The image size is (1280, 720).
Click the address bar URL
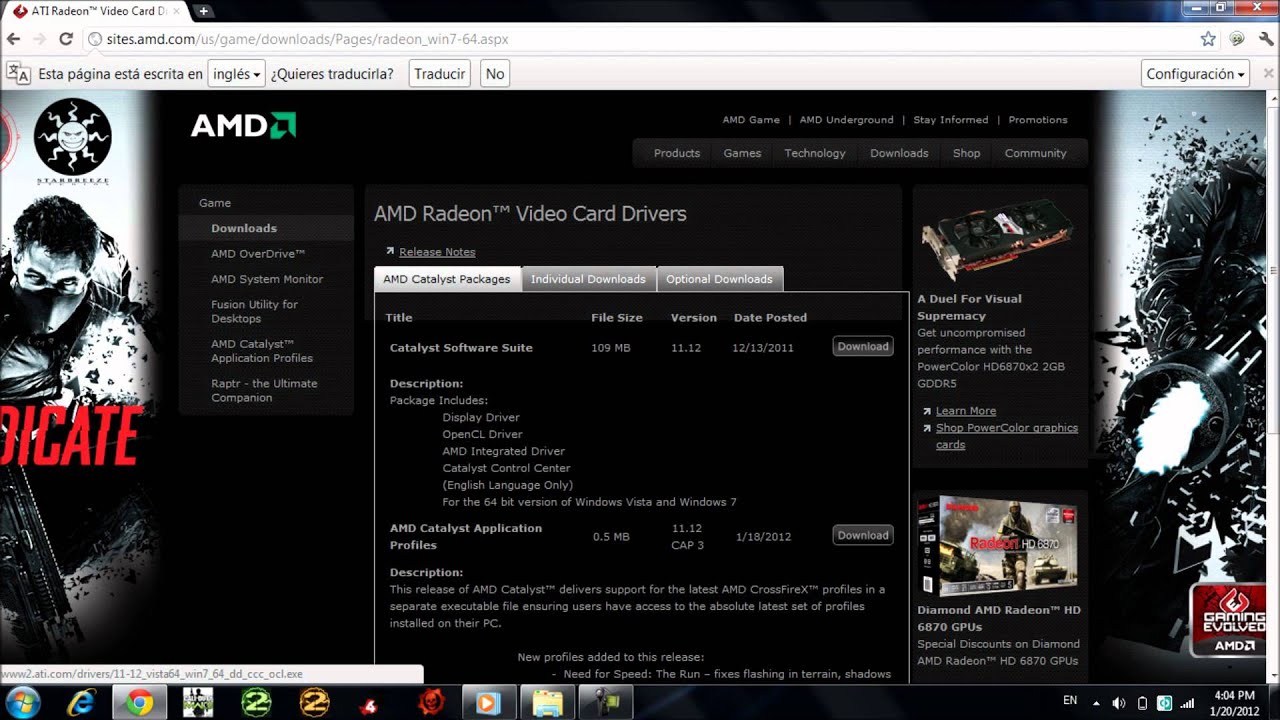(x=308, y=39)
